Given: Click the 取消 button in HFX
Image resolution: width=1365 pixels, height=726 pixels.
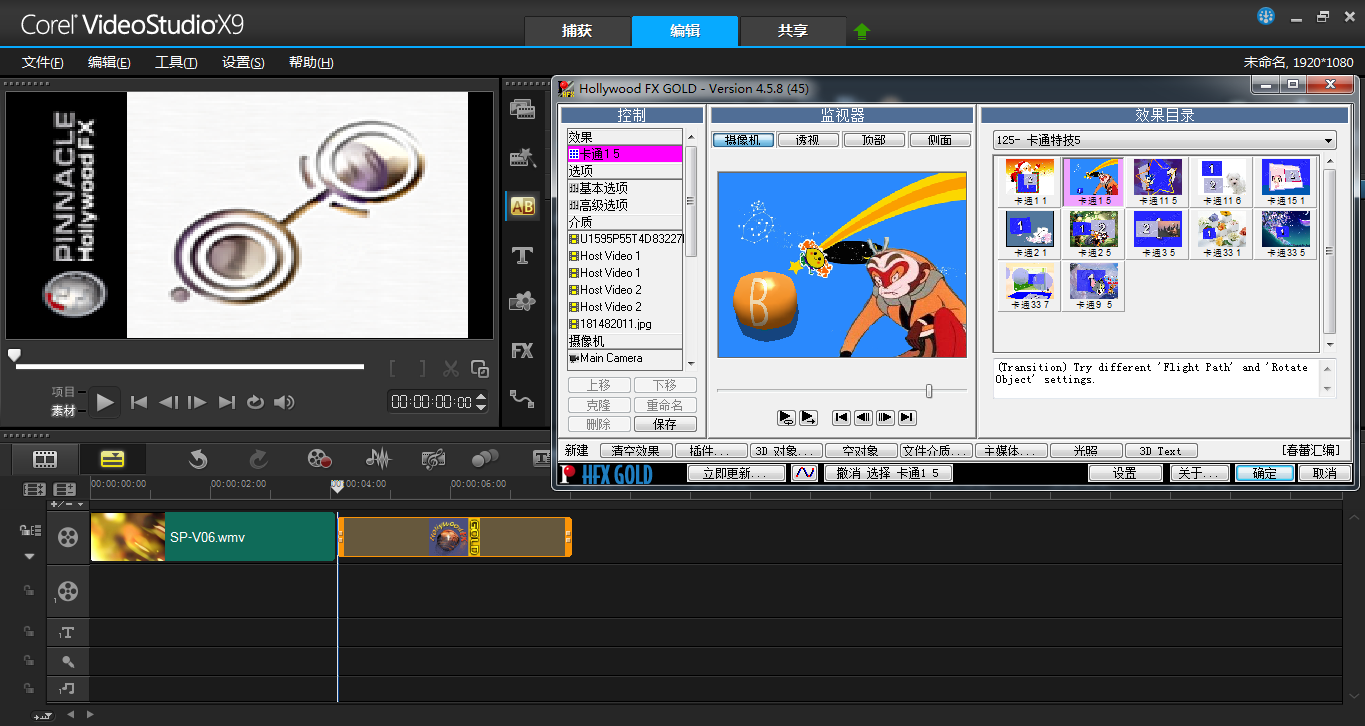Looking at the screenshot, I should (1324, 473).
